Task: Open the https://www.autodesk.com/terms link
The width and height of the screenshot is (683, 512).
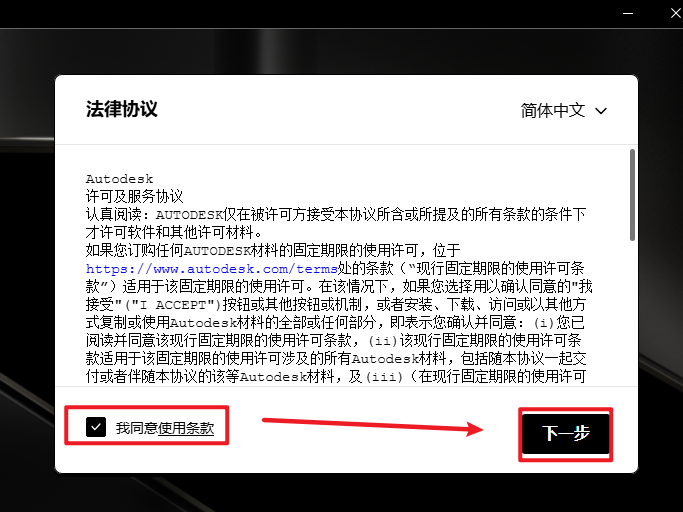Action: tap(212, 268)
